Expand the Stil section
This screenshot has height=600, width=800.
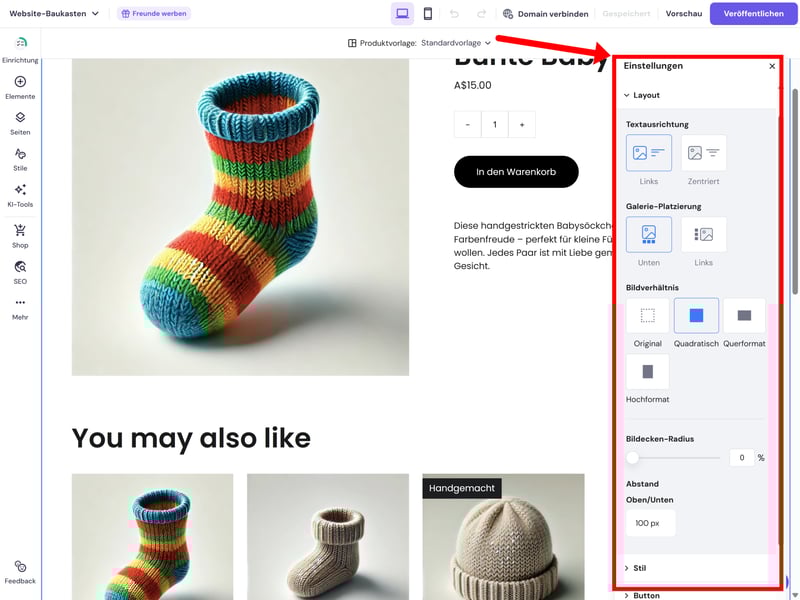[x=639, y=568]
